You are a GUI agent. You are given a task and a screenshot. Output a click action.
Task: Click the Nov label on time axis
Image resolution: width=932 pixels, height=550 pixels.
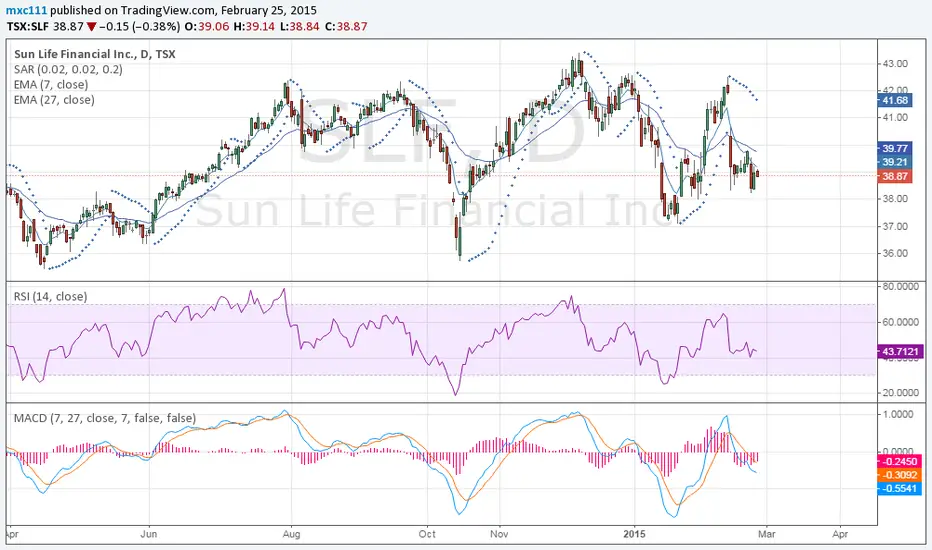pyautogui.click(x=499, y=534)
